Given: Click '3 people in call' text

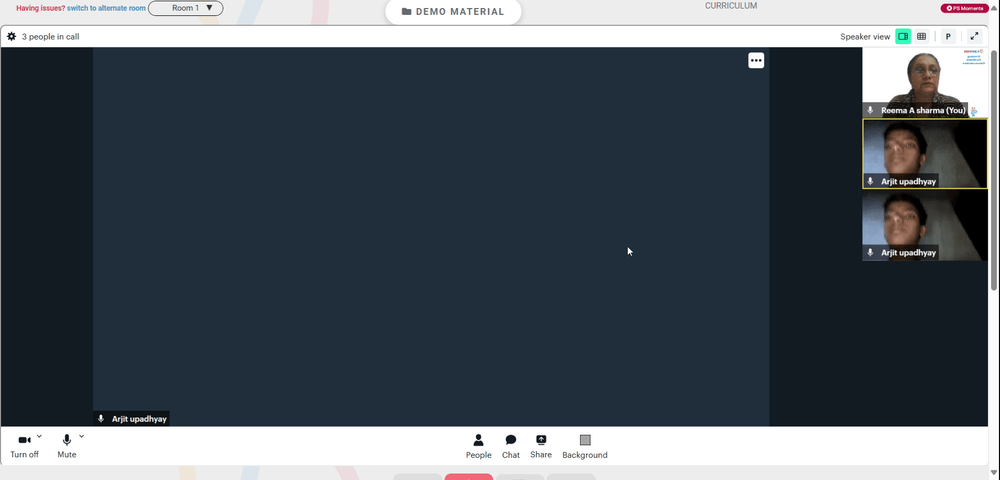Looking at the screenshot, I should pos(50,36).
